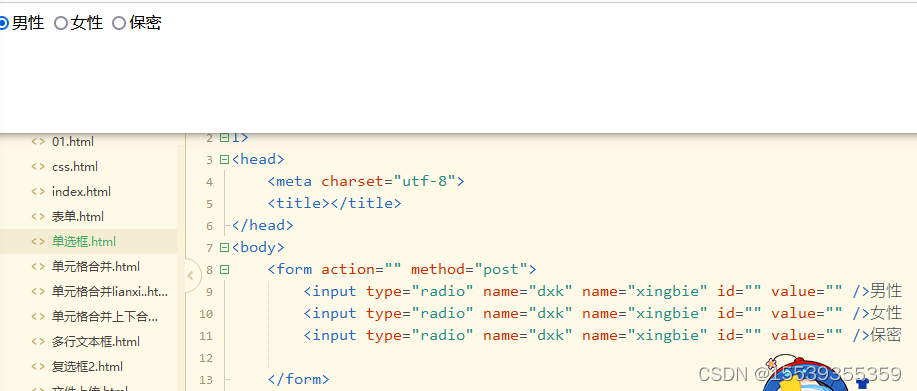
Task: Click the file icon beside 表单.html
Action: (x=38, y=217)
